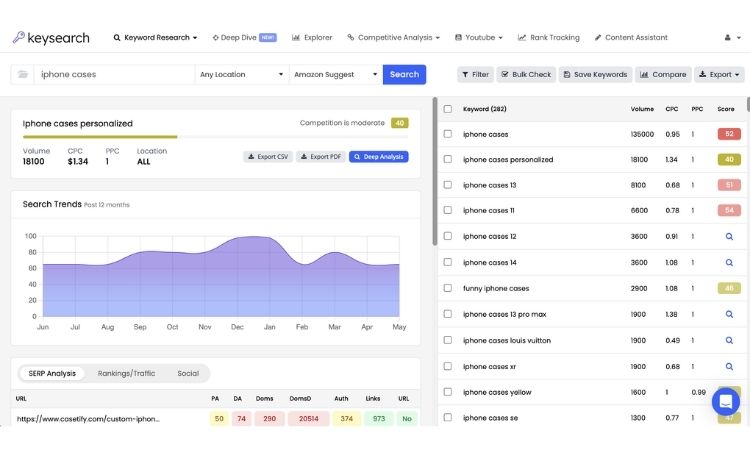750x450 pixels.
Task: Click the Compare button
Action: (663, 75)
